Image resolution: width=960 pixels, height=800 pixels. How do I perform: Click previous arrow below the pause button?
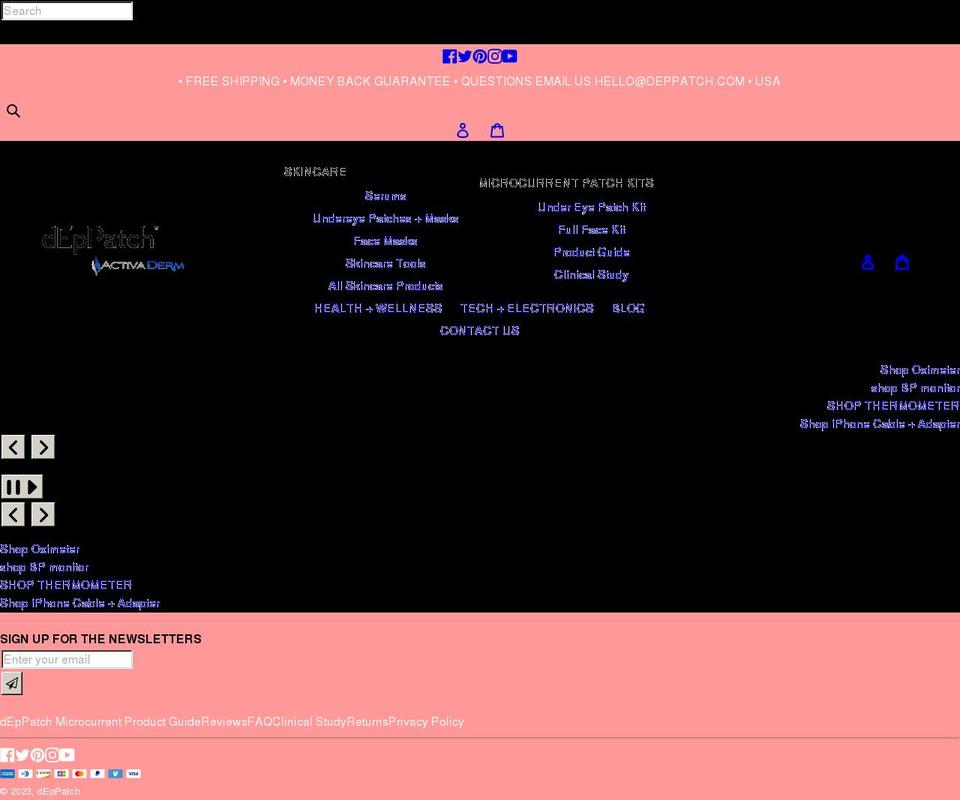point(13,514)
